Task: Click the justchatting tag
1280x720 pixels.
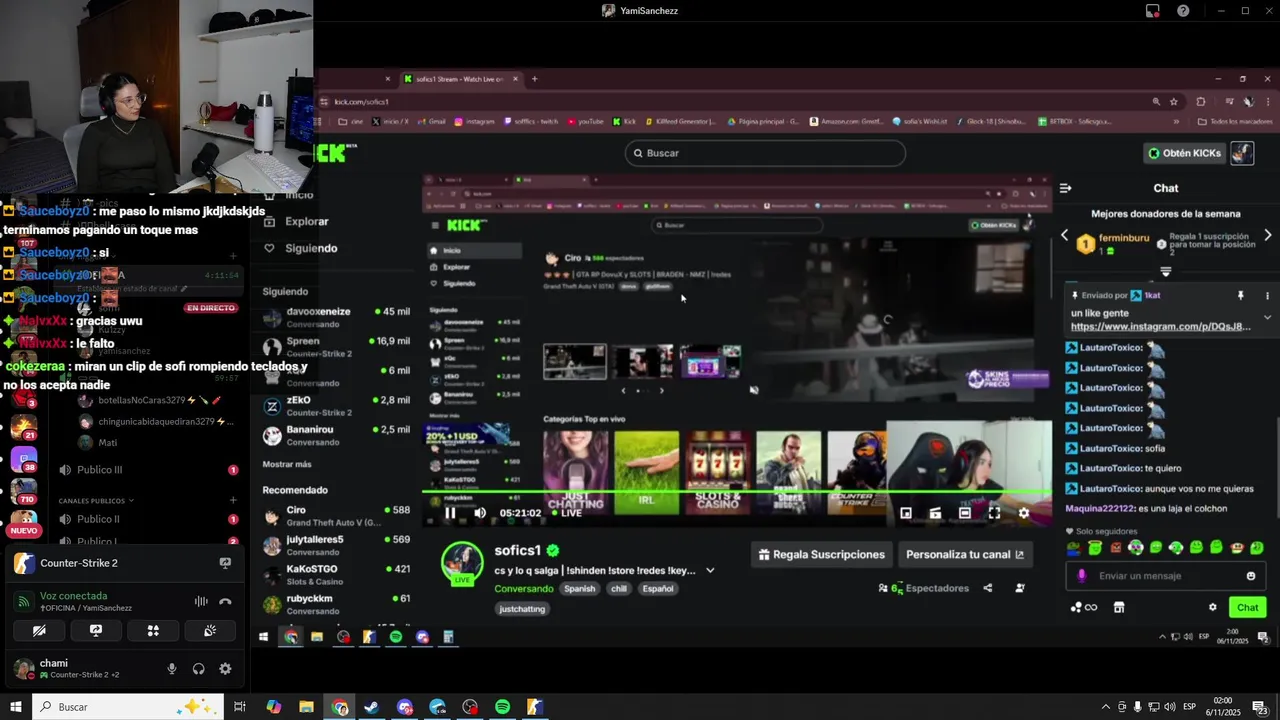Action: (x=522, y=609)
